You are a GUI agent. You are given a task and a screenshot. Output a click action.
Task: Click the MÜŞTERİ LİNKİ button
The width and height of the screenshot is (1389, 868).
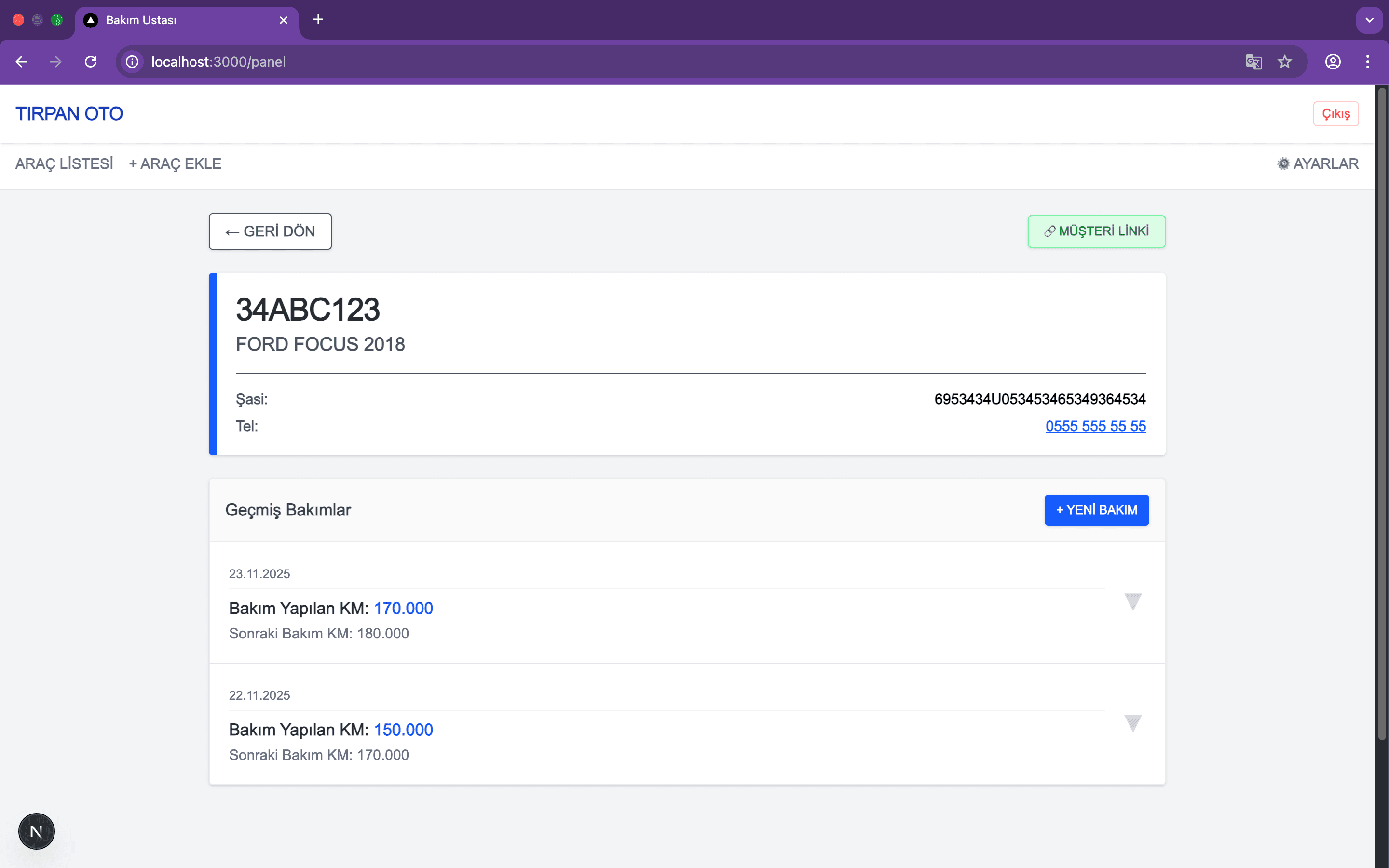pyautogui.click(x=1096, y=231)
